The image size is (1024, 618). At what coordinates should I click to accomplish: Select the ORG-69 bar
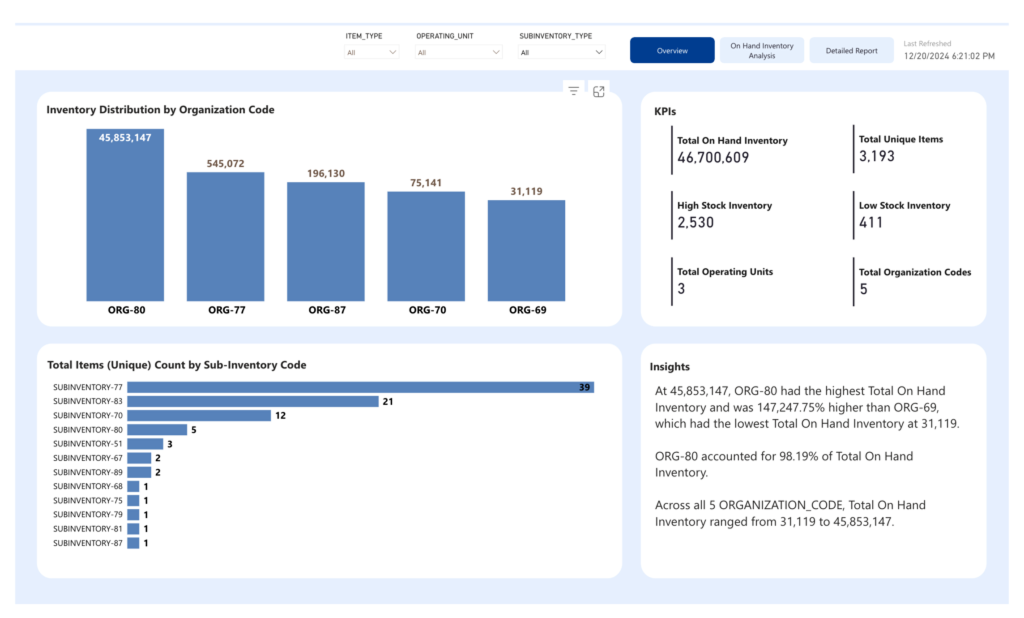pos(526,251)
